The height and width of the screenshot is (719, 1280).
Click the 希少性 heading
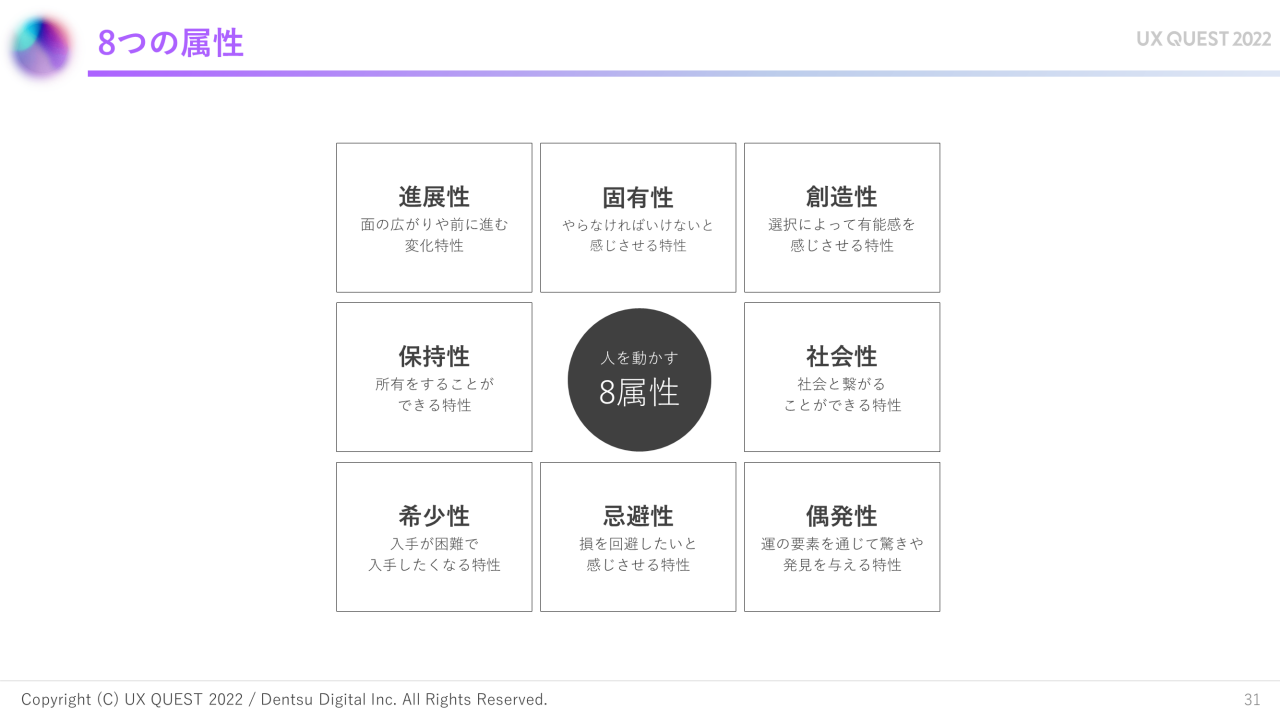(x=434, y=516)
